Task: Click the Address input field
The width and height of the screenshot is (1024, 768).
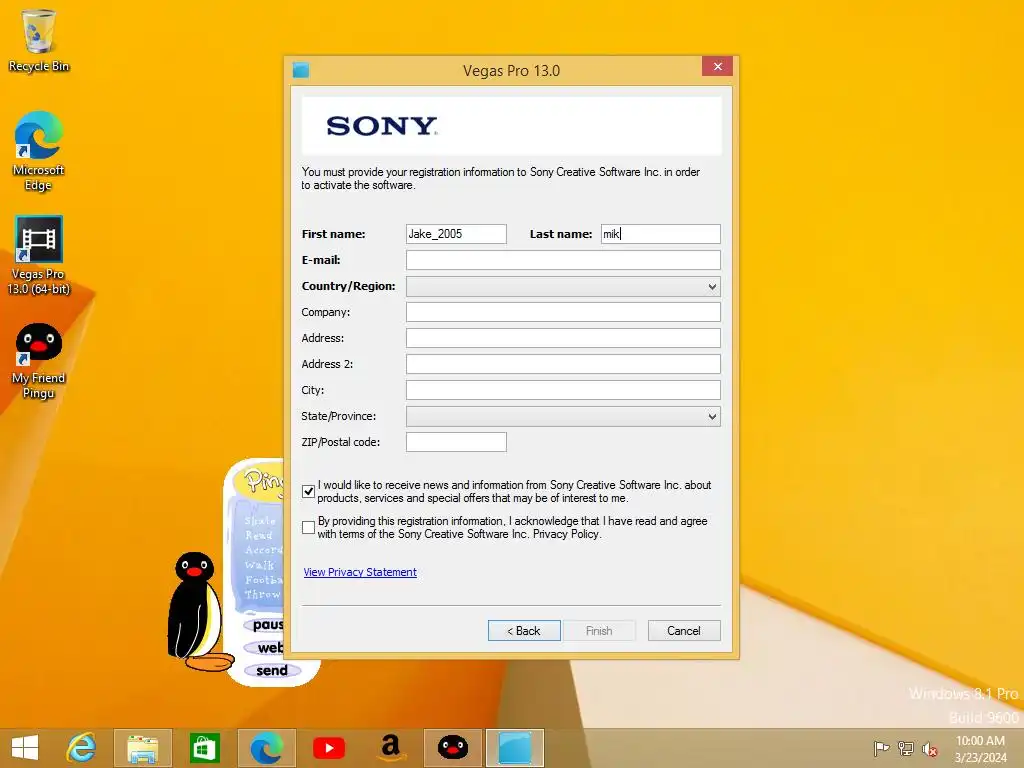Action: point(563,338)
